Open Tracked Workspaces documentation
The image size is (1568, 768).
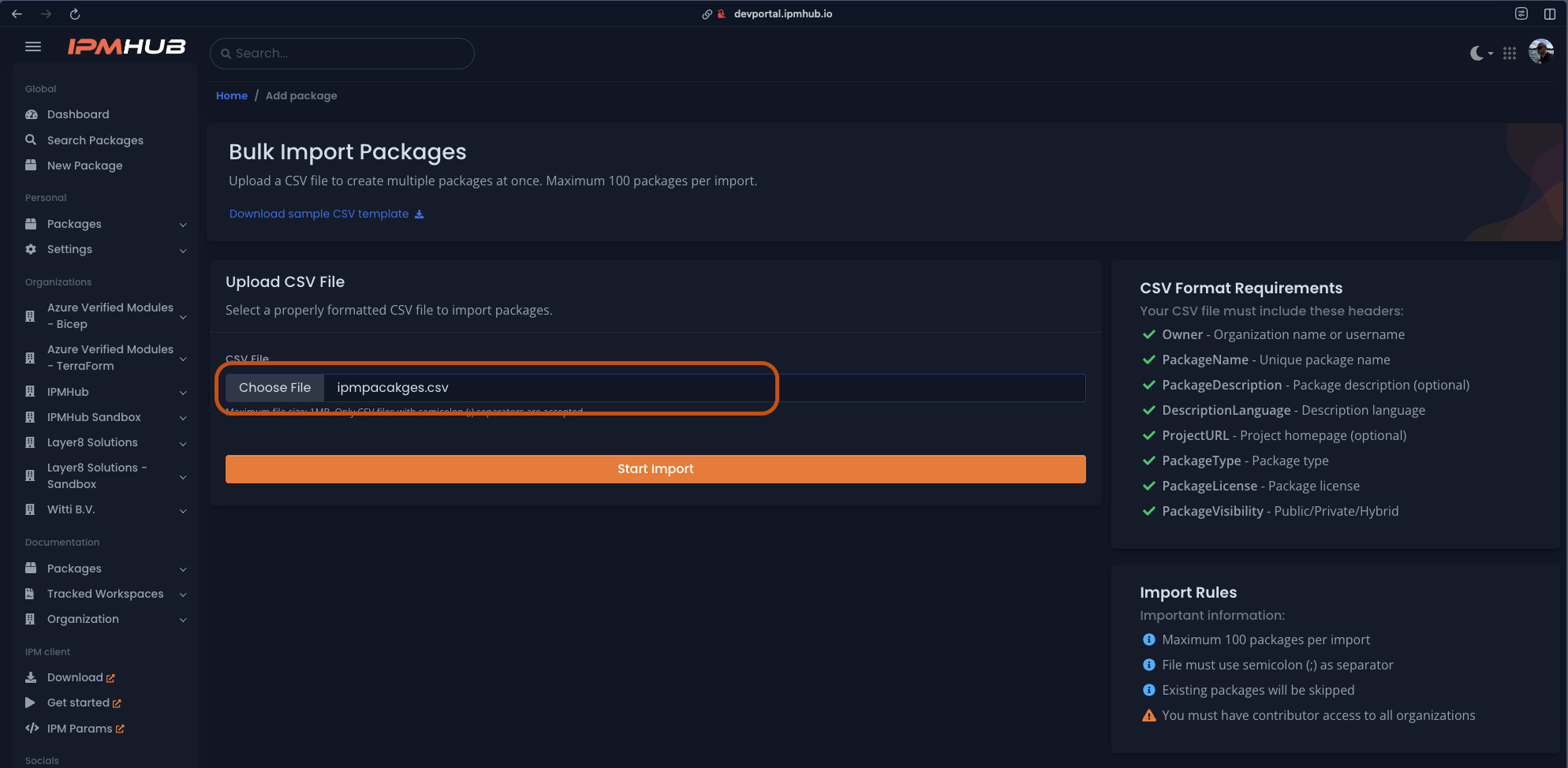[x=106, y=594]
